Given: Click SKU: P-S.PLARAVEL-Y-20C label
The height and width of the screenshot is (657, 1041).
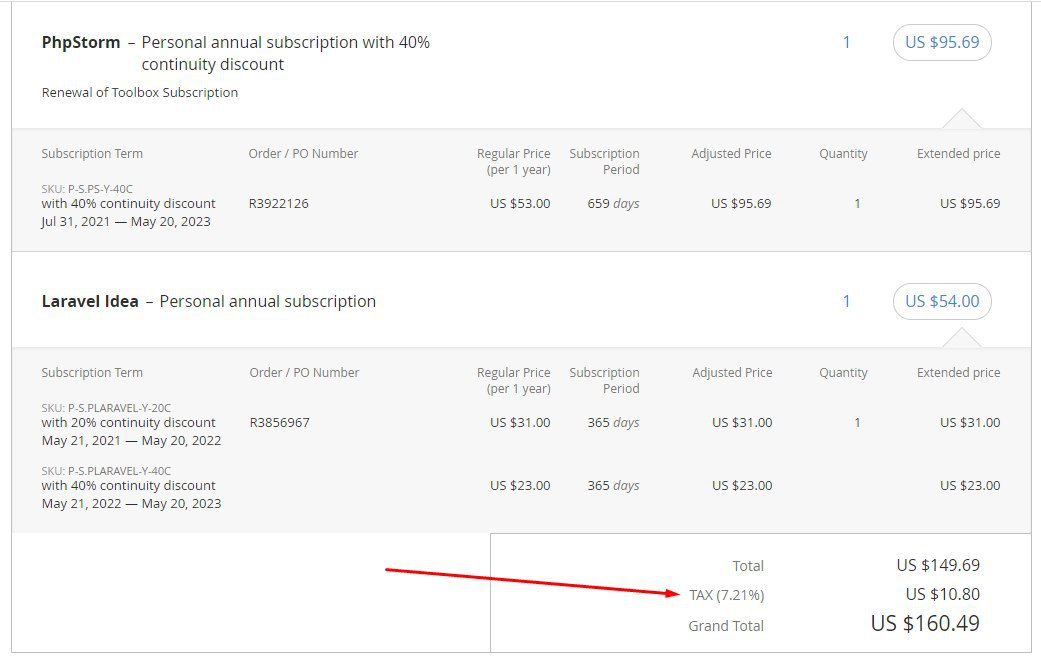Looking at the screenshot, I should (106, 408).
